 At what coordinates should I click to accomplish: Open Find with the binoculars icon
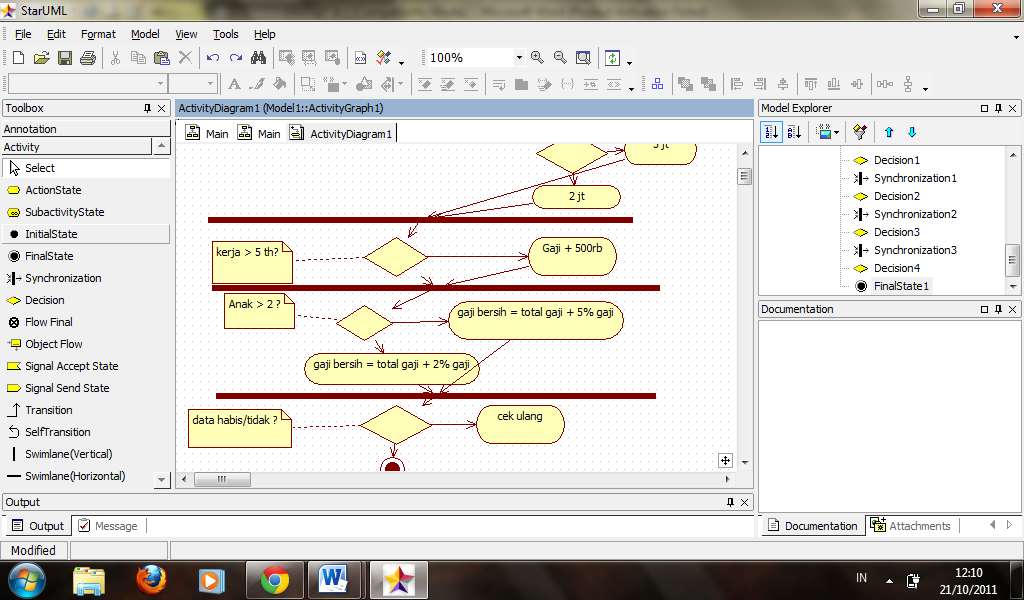pos(259,58)
